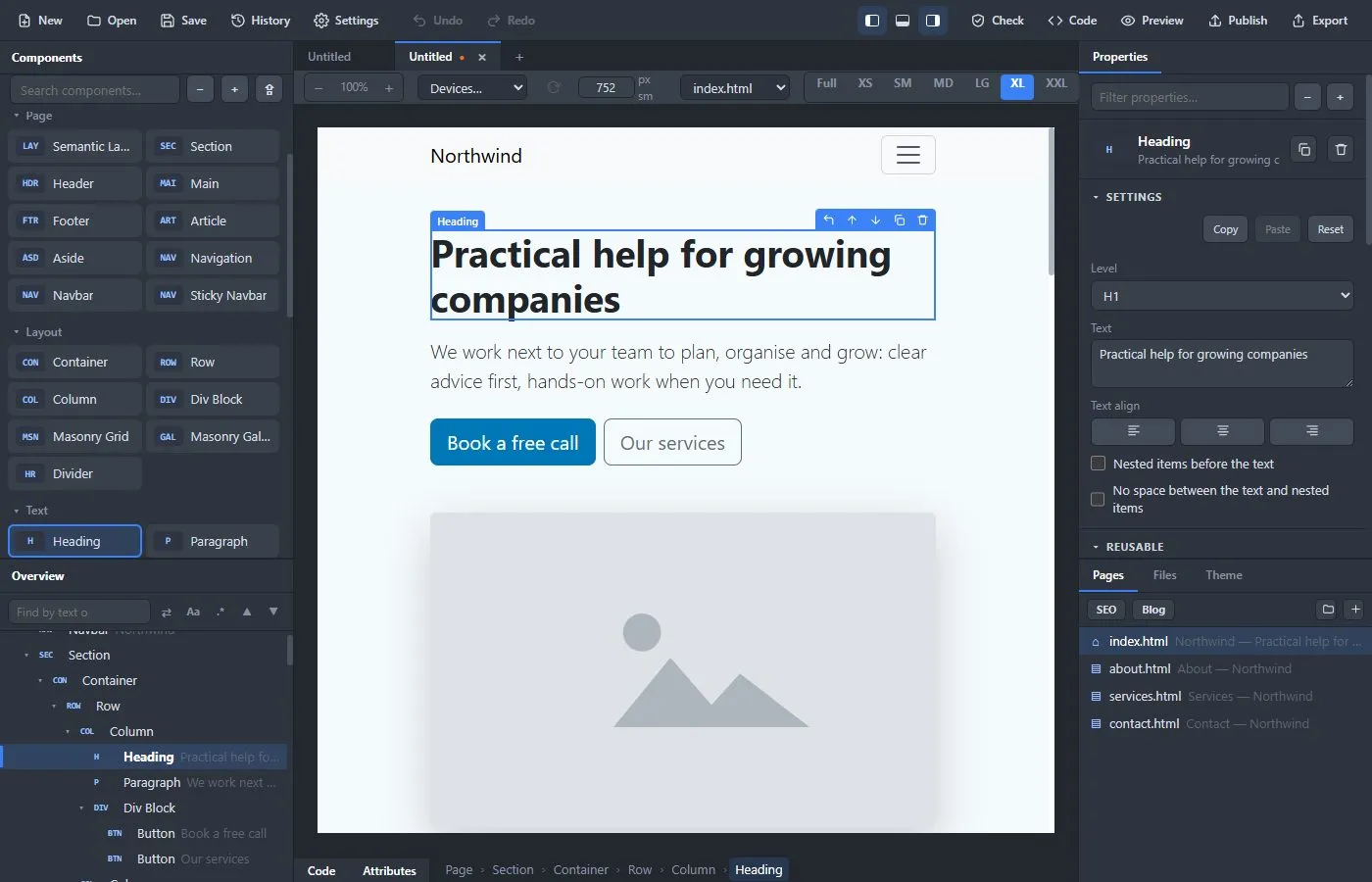Click Reset in the Settings section
This screenshot has height=882, width=1372.
pyautogui.click(x=1330, y=229)
